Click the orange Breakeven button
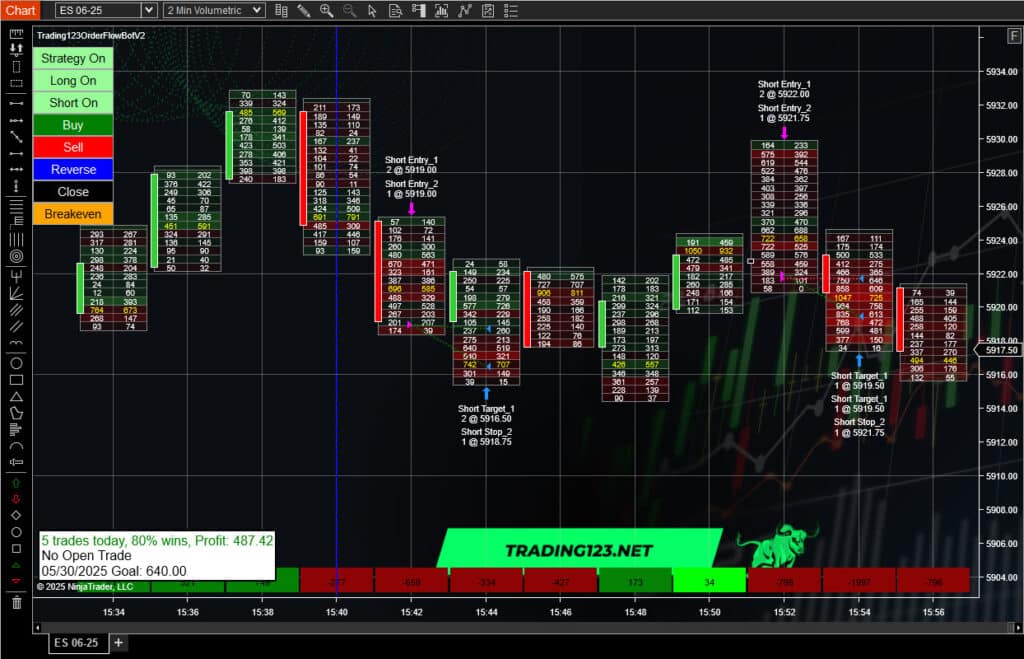This screenshot has width=1024, height=659. pyautogui.click(x=73, y=214)
